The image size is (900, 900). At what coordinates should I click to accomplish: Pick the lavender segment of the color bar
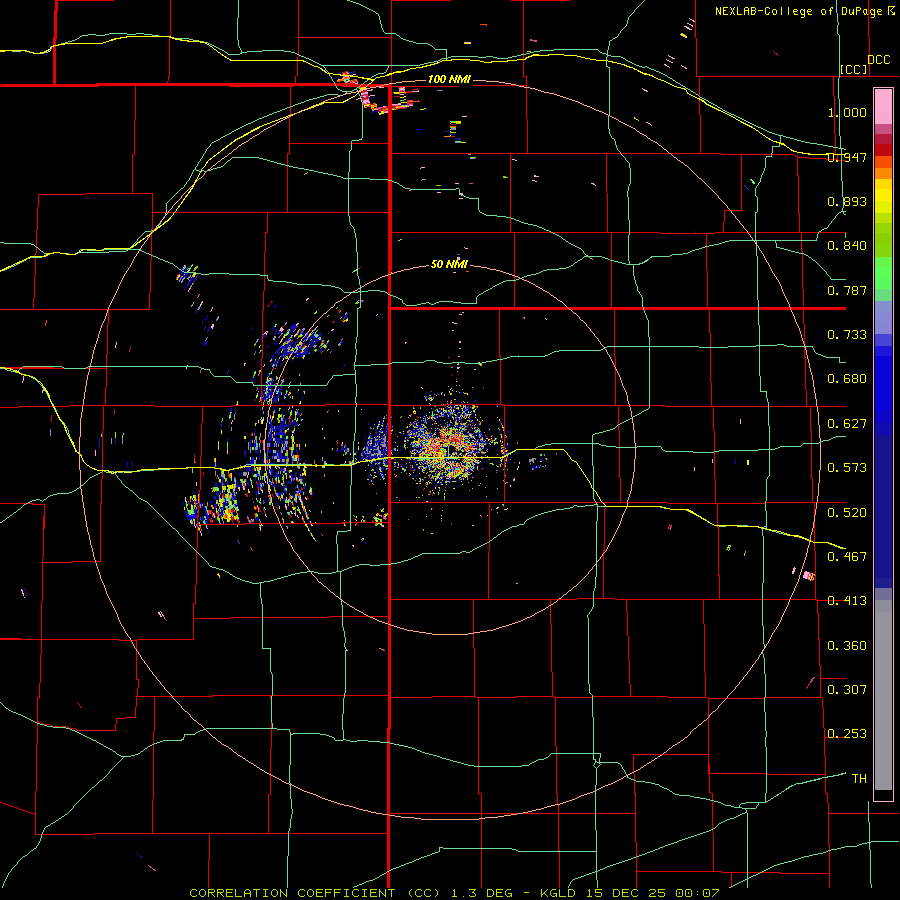(883, 317)
